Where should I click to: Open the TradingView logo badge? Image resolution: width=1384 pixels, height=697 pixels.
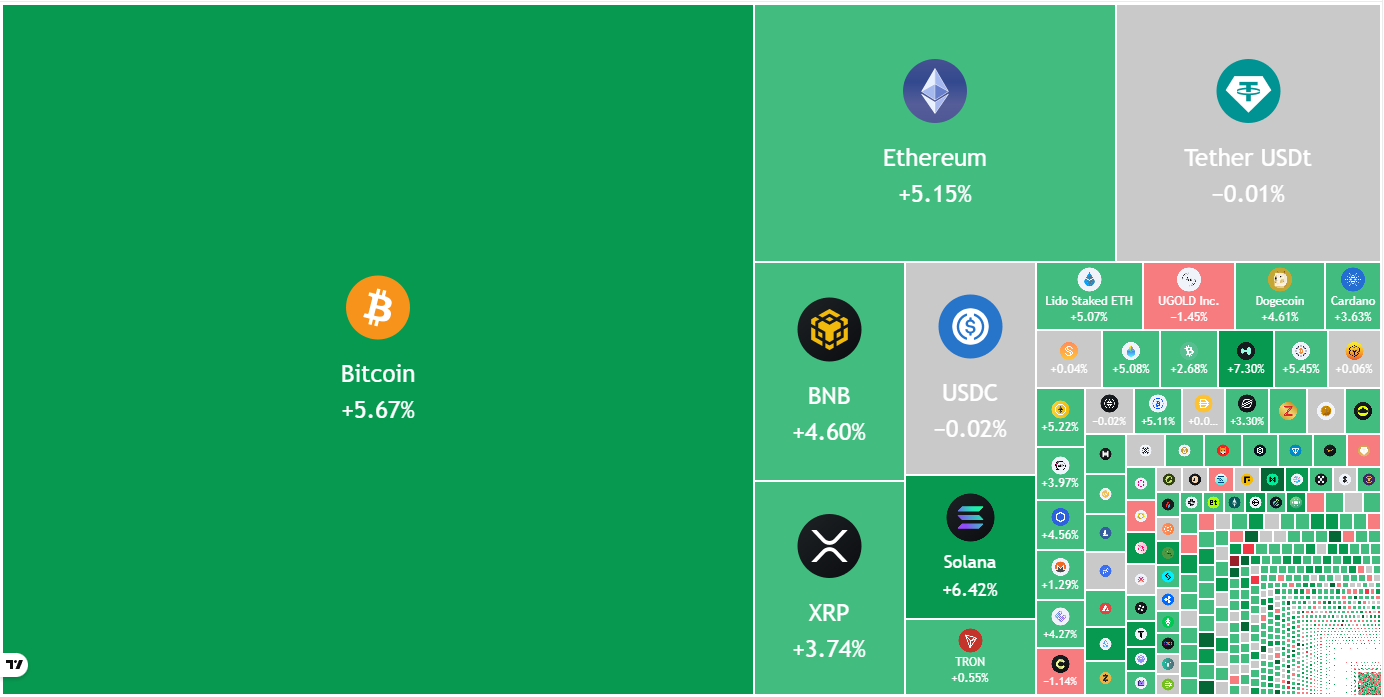click(x=15, y=664)
